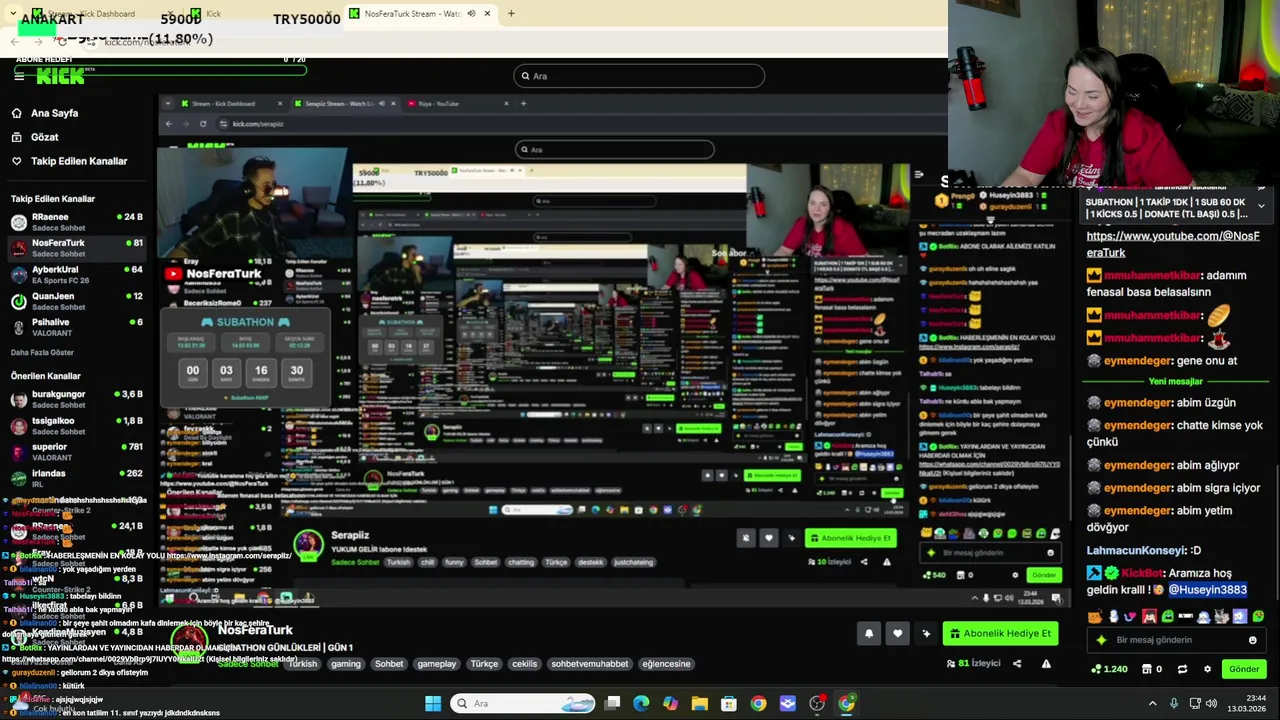Open the chat shop icon showing 0
The width and height of the screenshot is (1280, 720).
[1152, 669]
